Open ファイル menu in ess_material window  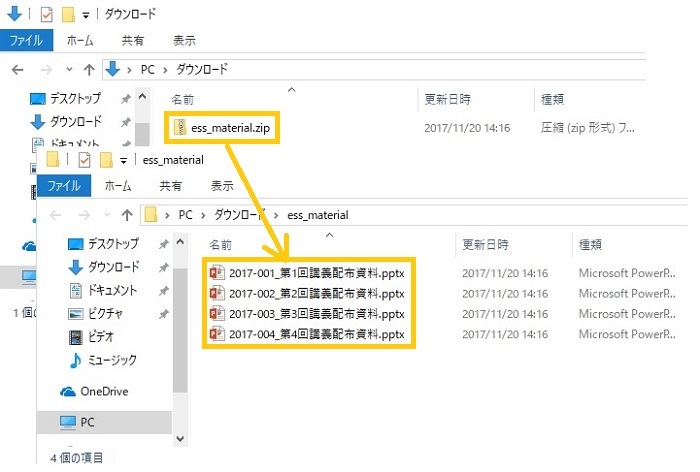(x=63, y=186)
